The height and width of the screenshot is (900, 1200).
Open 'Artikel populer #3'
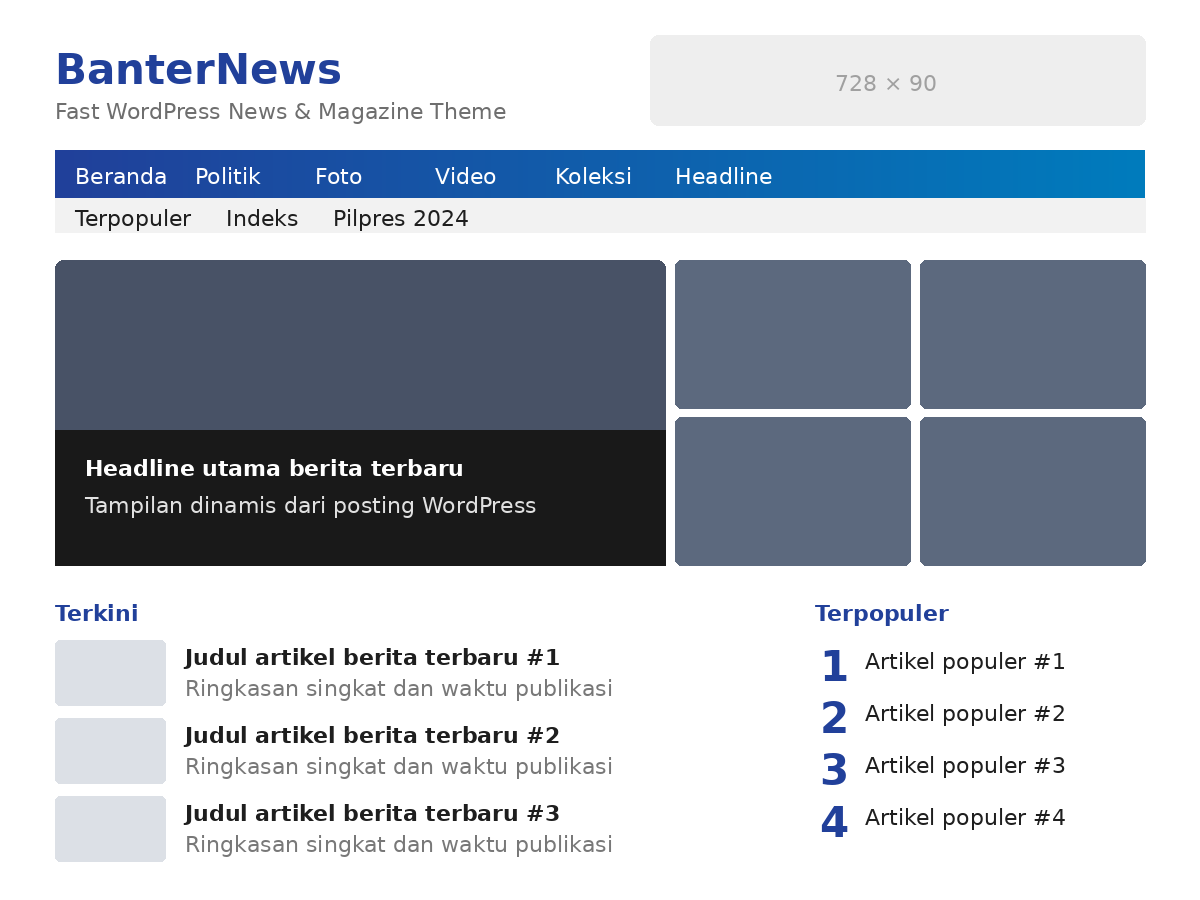click(965, 766)
